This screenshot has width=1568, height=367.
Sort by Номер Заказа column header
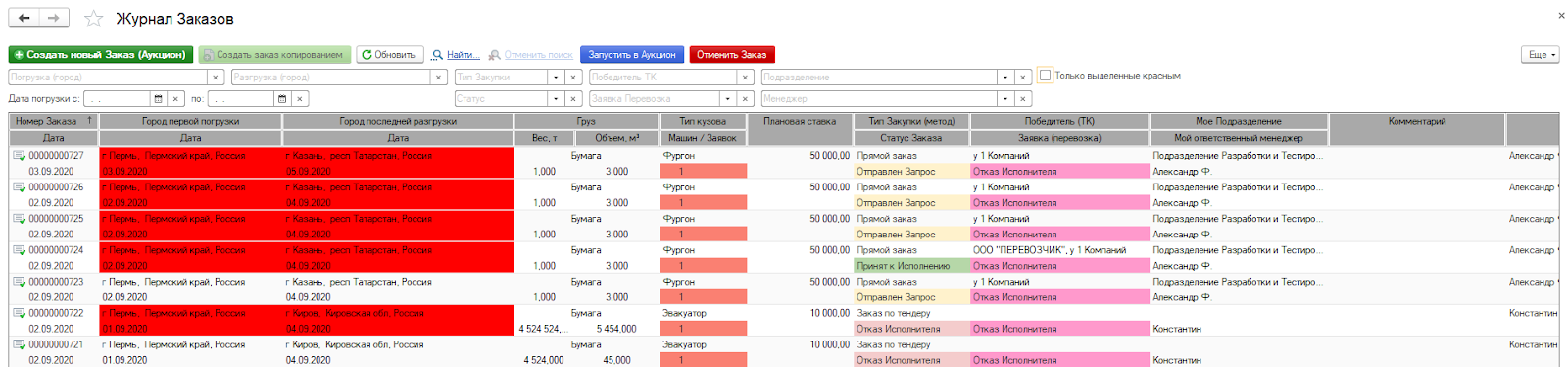click(x=54, y=121)
